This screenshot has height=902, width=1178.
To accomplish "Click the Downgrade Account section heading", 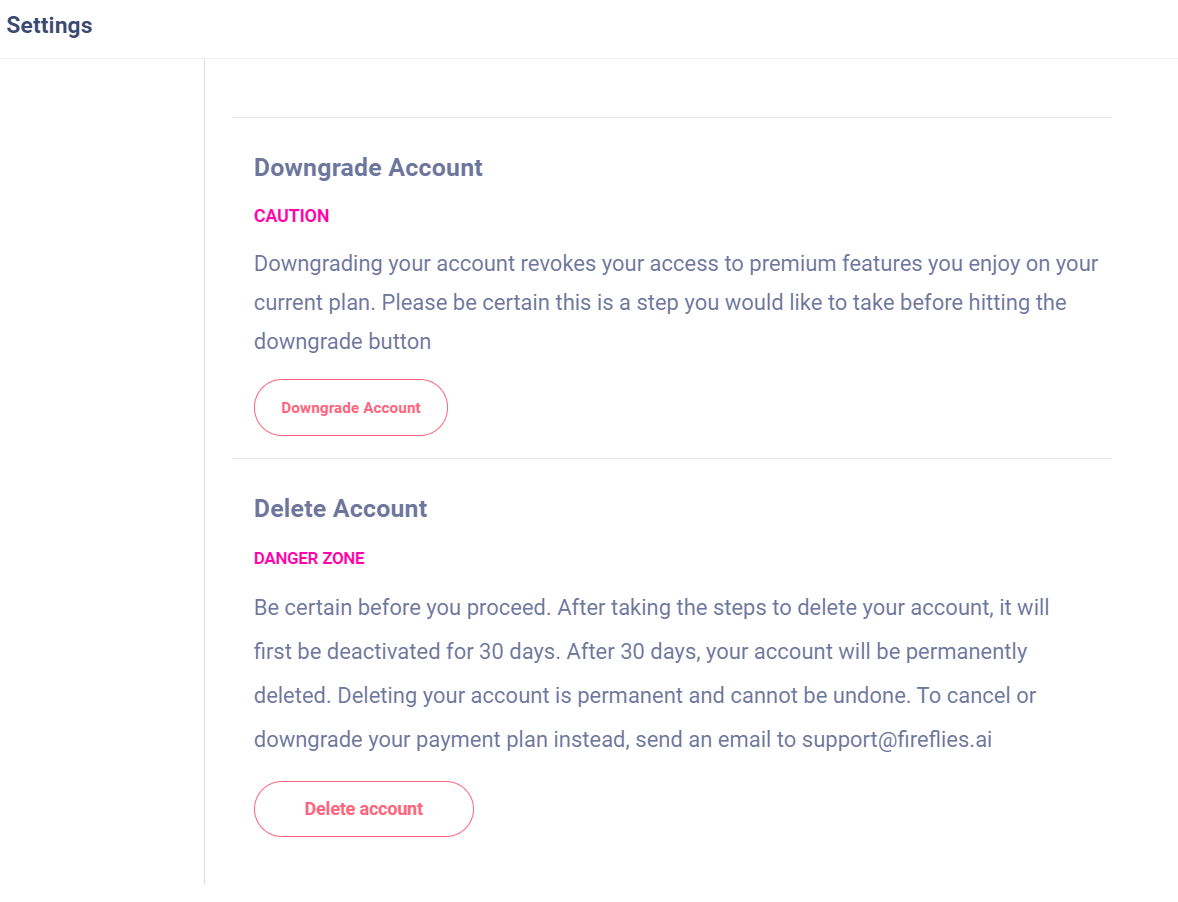I will click(368, 167).
